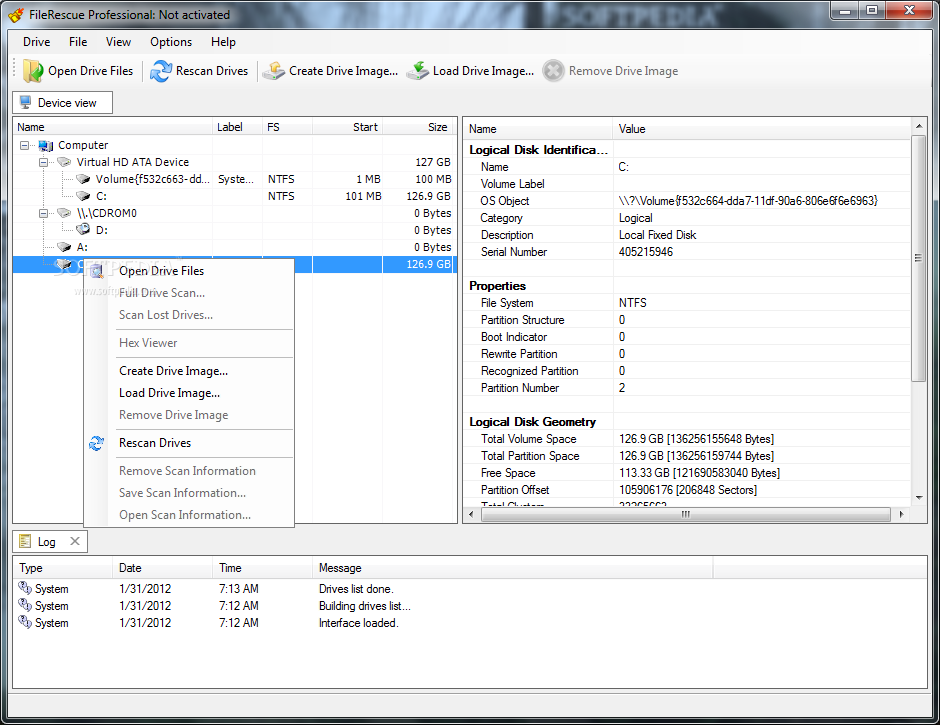Open the Drive menu
The width and height of the screenshot is (940, 725).
tap(37, 42)
